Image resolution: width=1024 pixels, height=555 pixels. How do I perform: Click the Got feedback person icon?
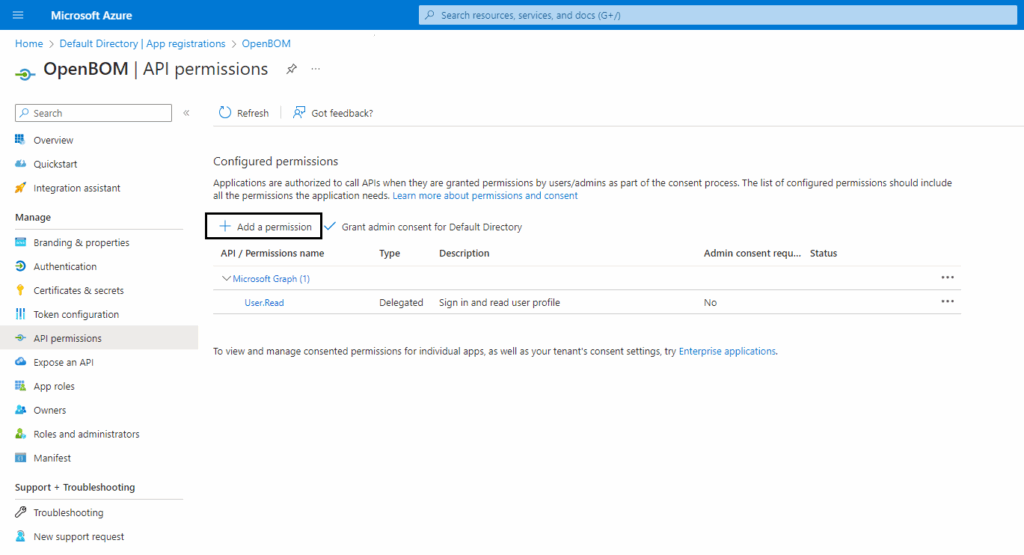pos(298,112)
